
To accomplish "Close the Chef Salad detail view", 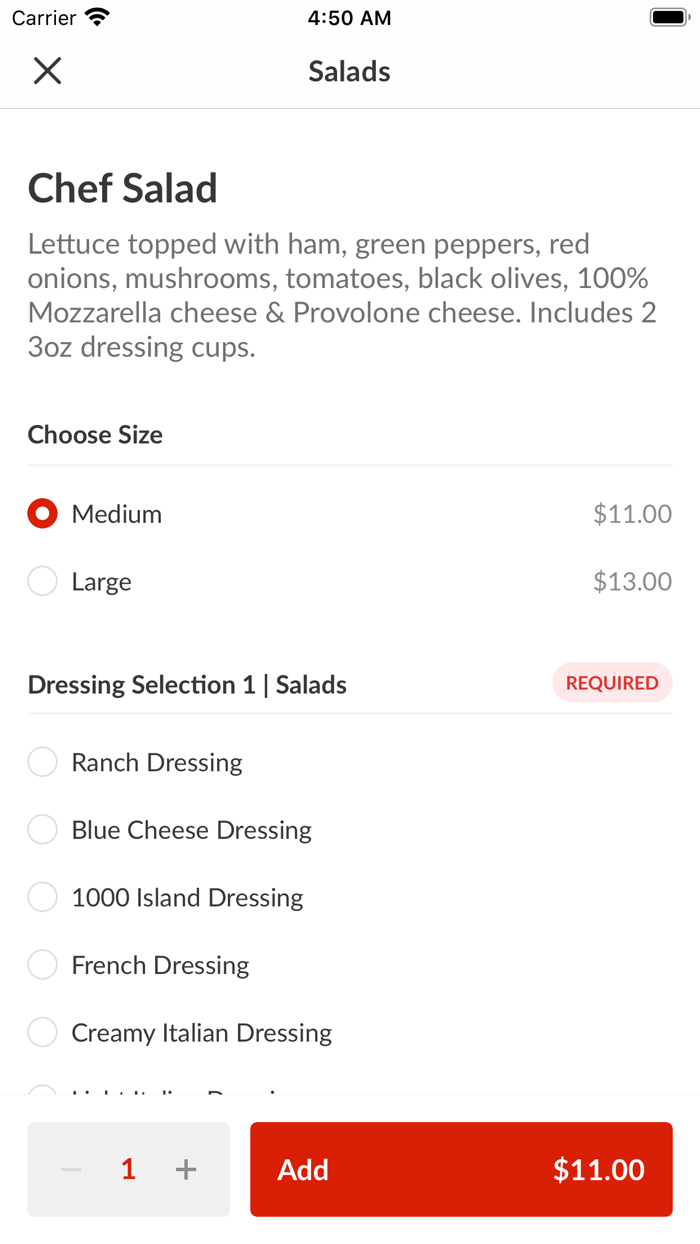I will (47, 71).
